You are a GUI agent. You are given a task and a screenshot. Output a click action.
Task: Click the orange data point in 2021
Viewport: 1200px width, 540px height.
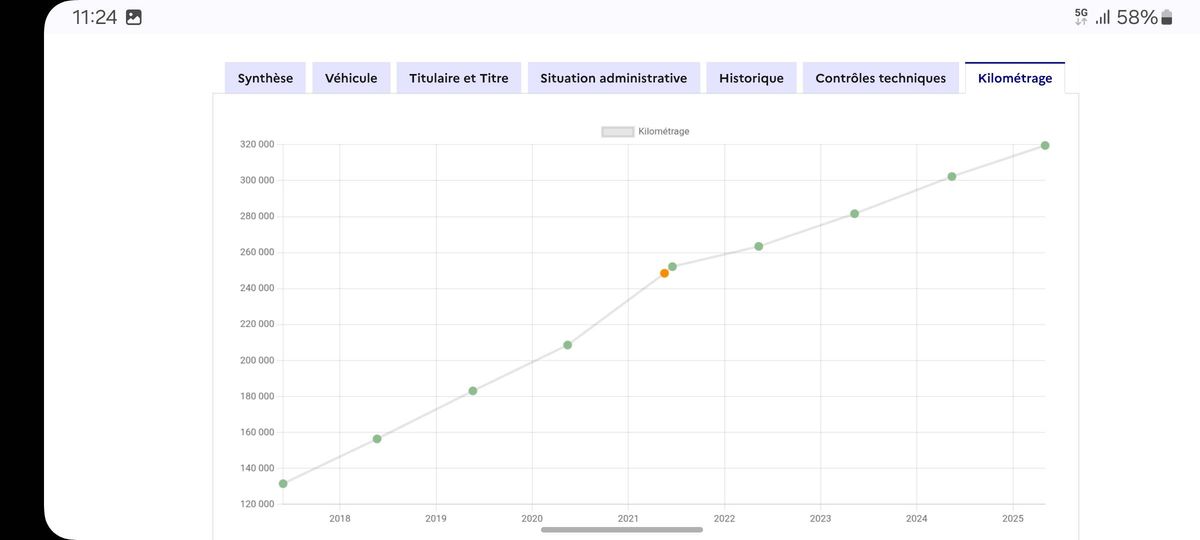(664, 273)
